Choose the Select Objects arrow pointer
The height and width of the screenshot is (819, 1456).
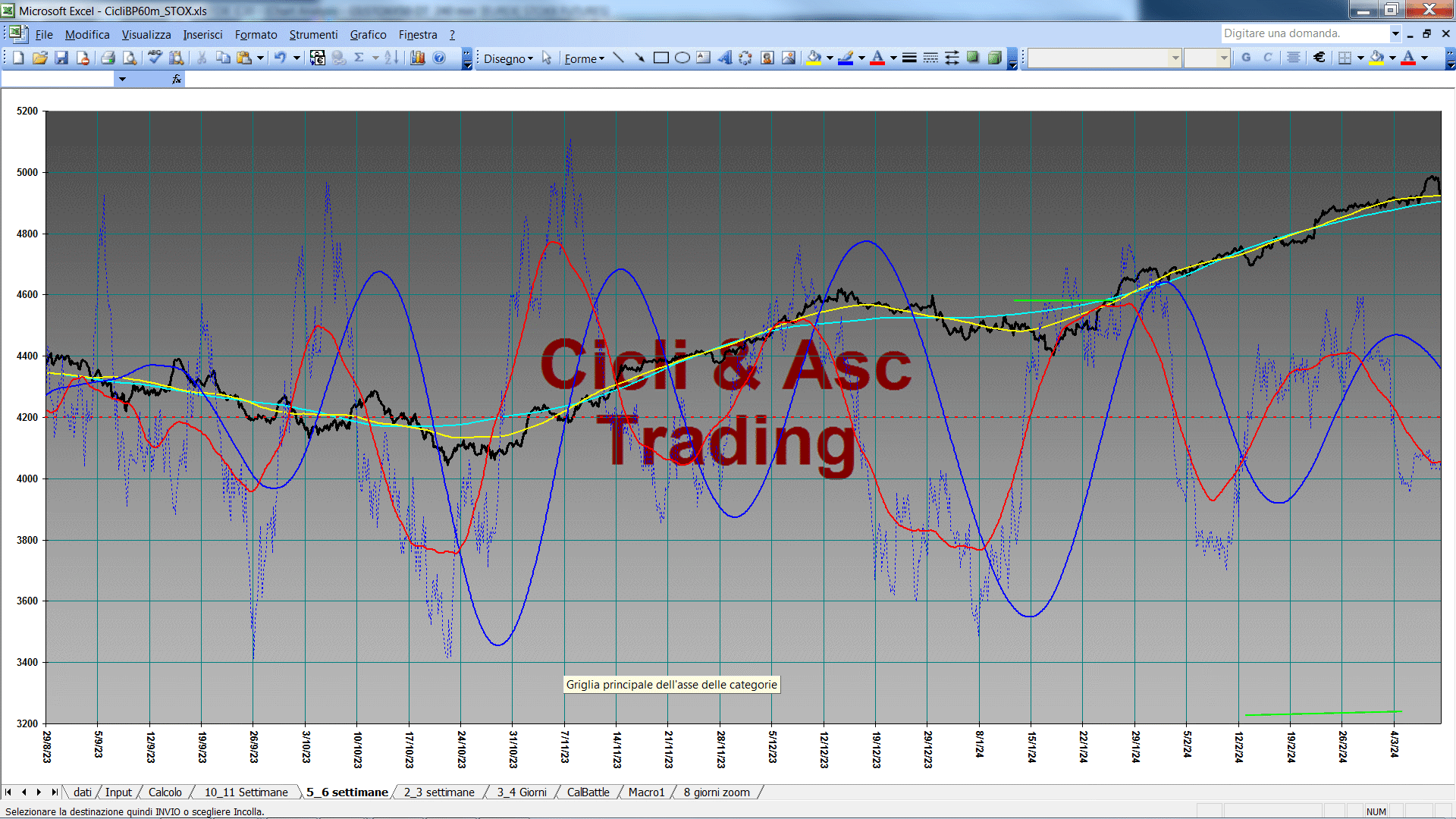(x=547, y=58)
